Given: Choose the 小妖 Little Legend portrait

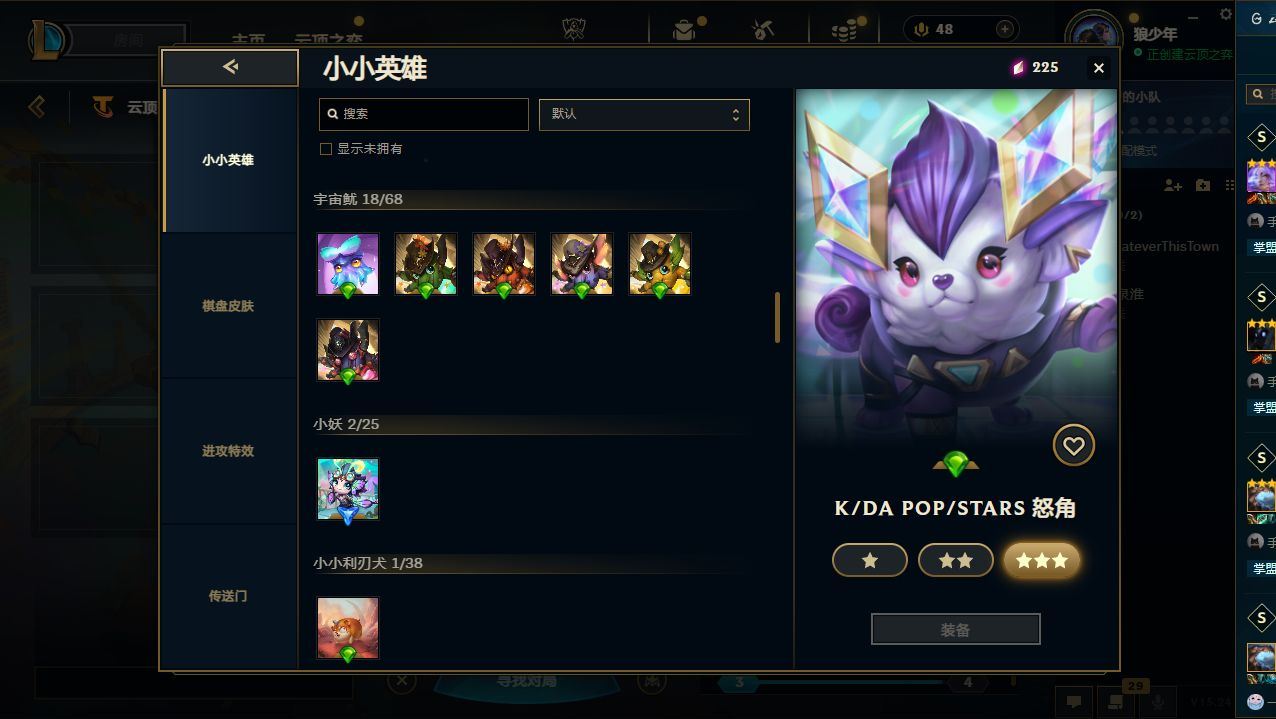Looking at the screenshot, I should pos(348,489).
